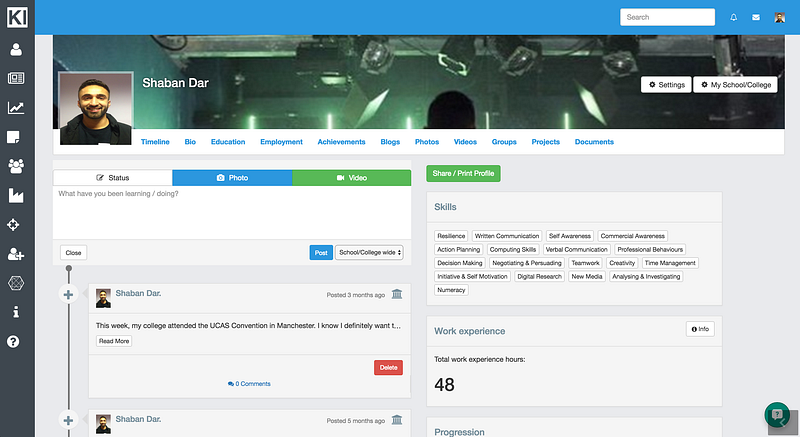Click the plus icon beside the 5 months ago post
This screenshot has width=800, height=437.
click(x=68, y=420)
